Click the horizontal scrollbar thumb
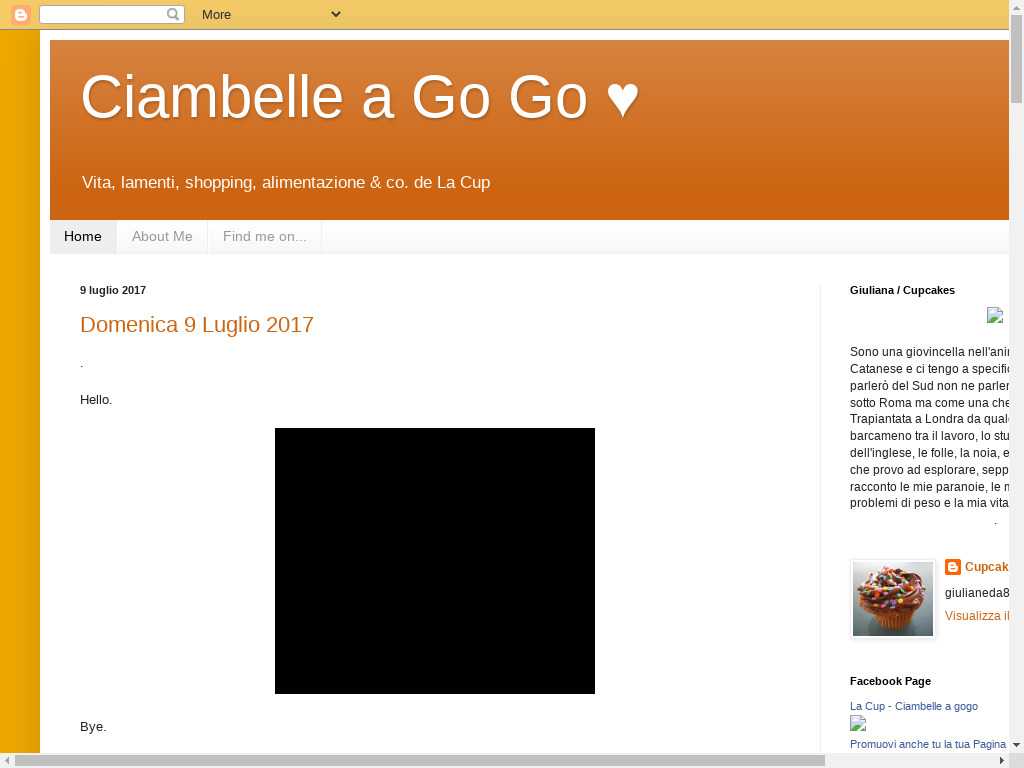Image resolution: width=1024 pixels, height=768 pixels. click(420, 760)
